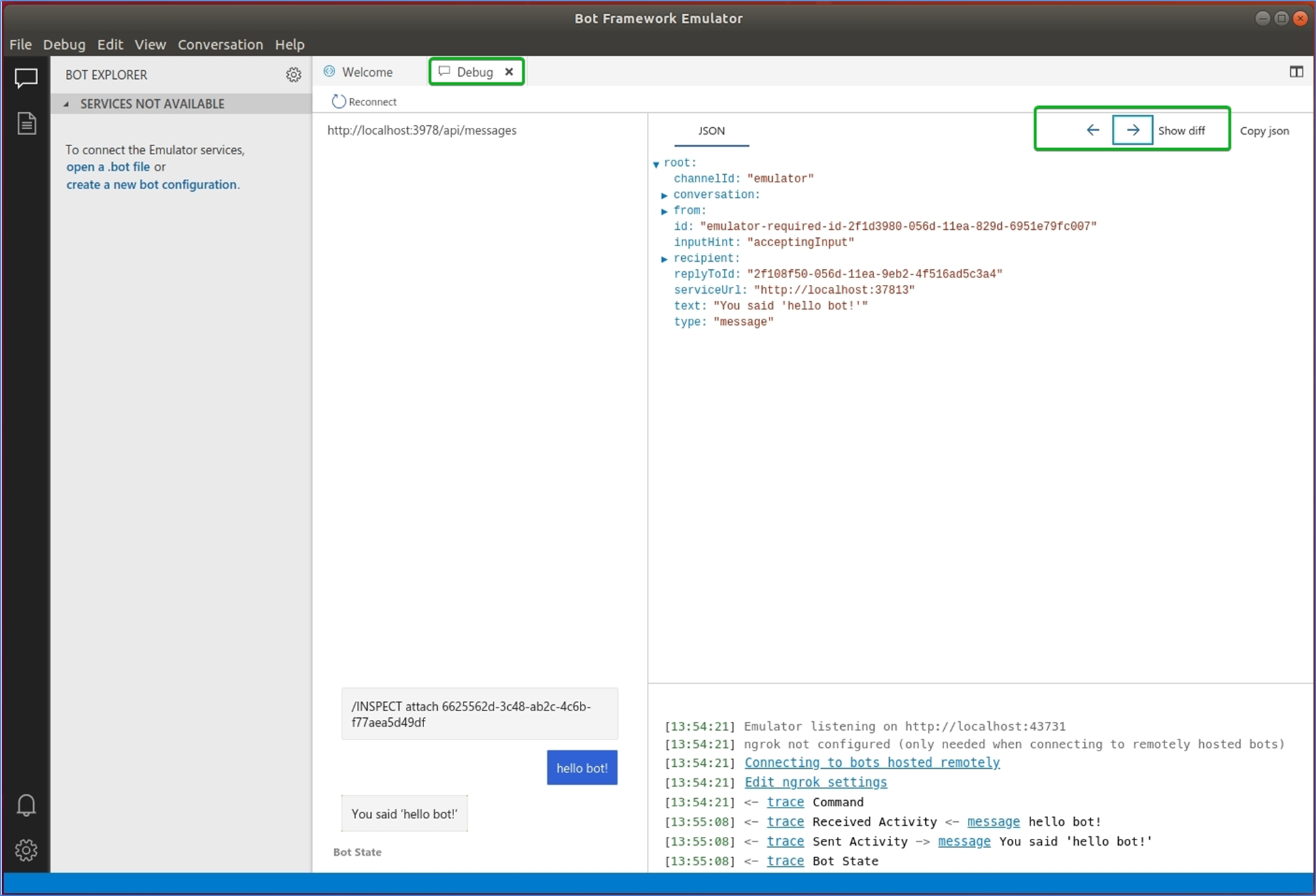Click create a new bot configuration link

152,184
